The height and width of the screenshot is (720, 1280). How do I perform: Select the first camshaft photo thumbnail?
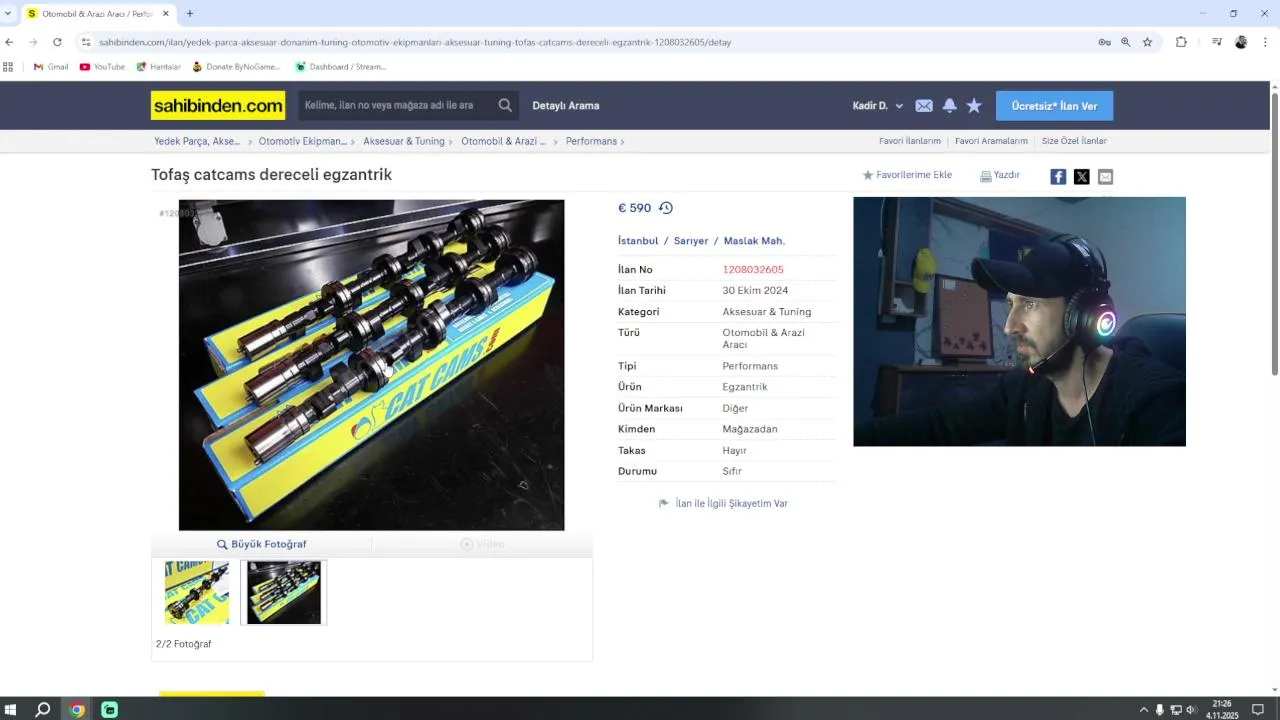click(197, 593)
